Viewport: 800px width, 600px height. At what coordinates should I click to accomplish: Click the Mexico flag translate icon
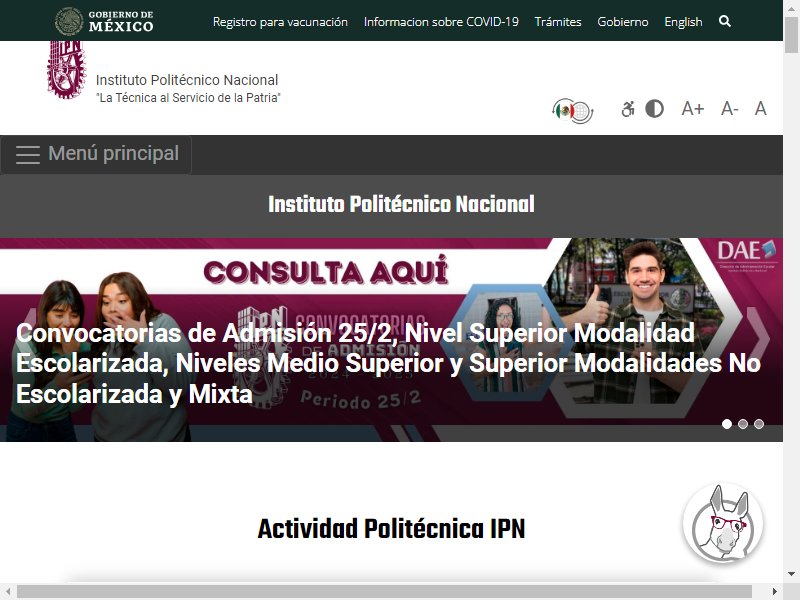coord(572,110)
